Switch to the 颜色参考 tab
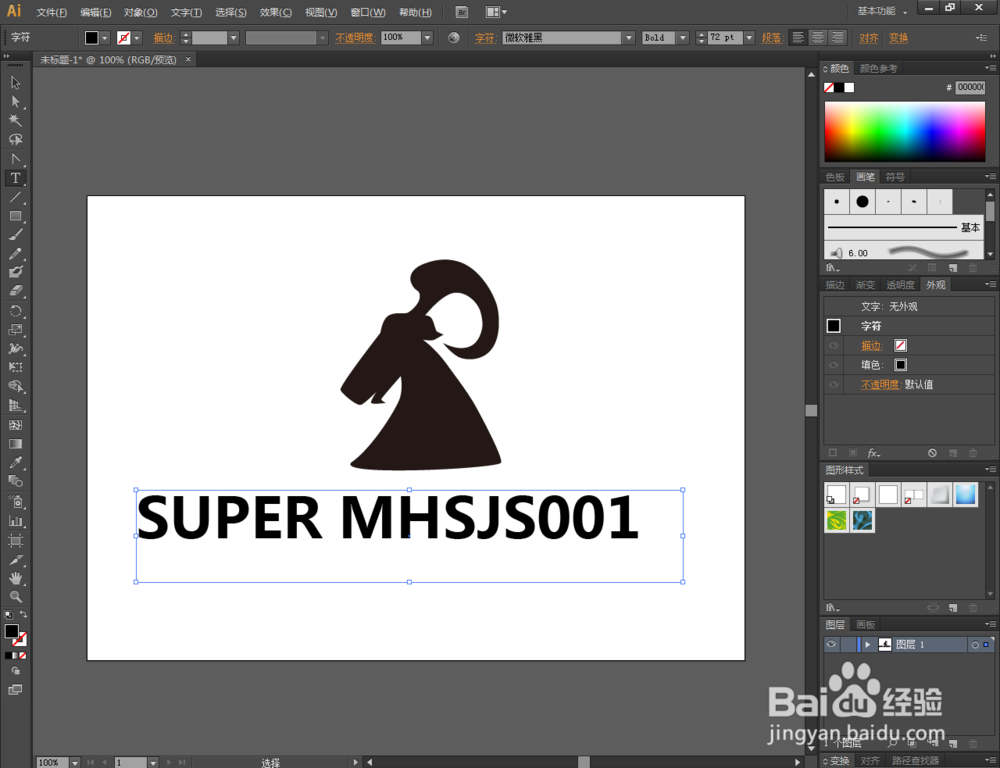This screenshot has height=768, width=1000. 878,68
